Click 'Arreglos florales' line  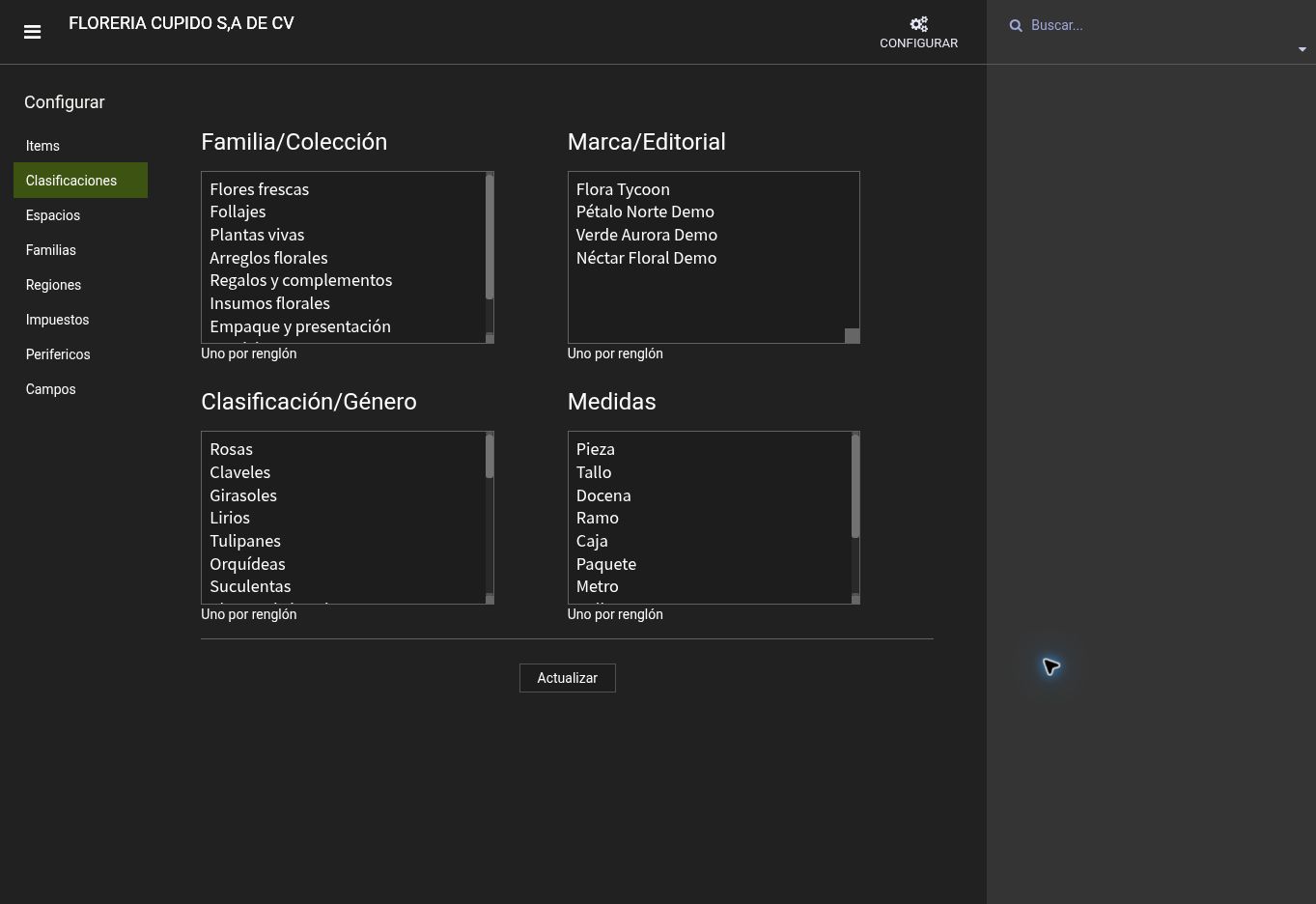click(268, 258)
